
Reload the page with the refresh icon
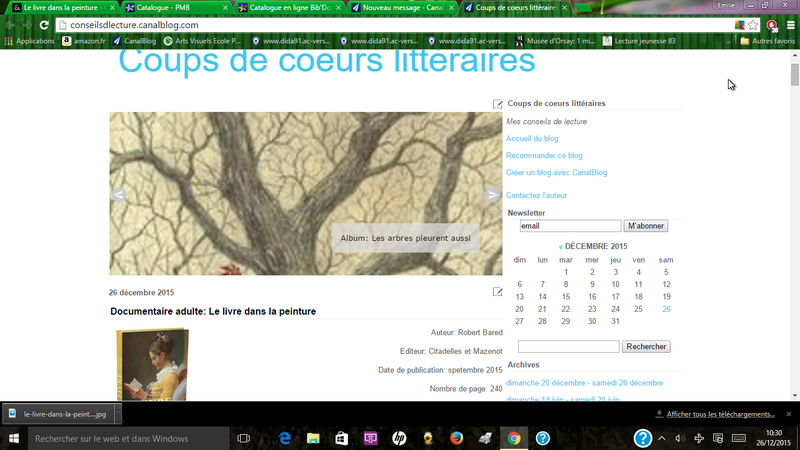[44, 25]
